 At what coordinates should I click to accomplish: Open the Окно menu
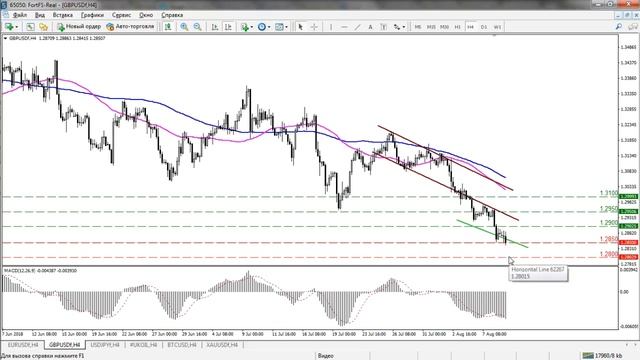tap(146, 15)
